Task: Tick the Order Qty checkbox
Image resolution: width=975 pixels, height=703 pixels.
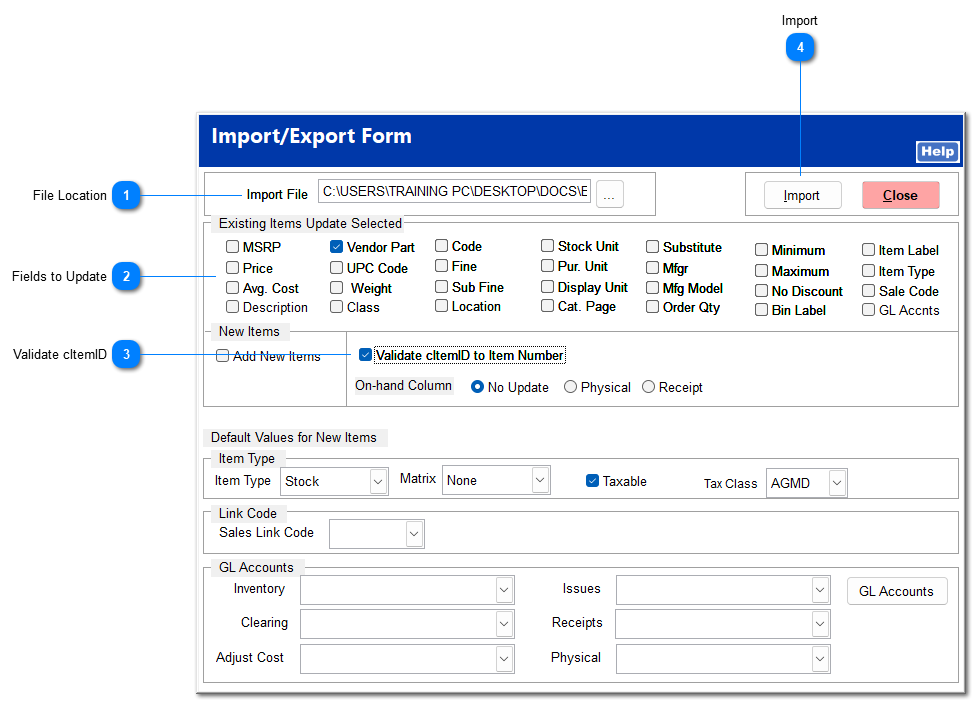Action: (x=652, y=307)
